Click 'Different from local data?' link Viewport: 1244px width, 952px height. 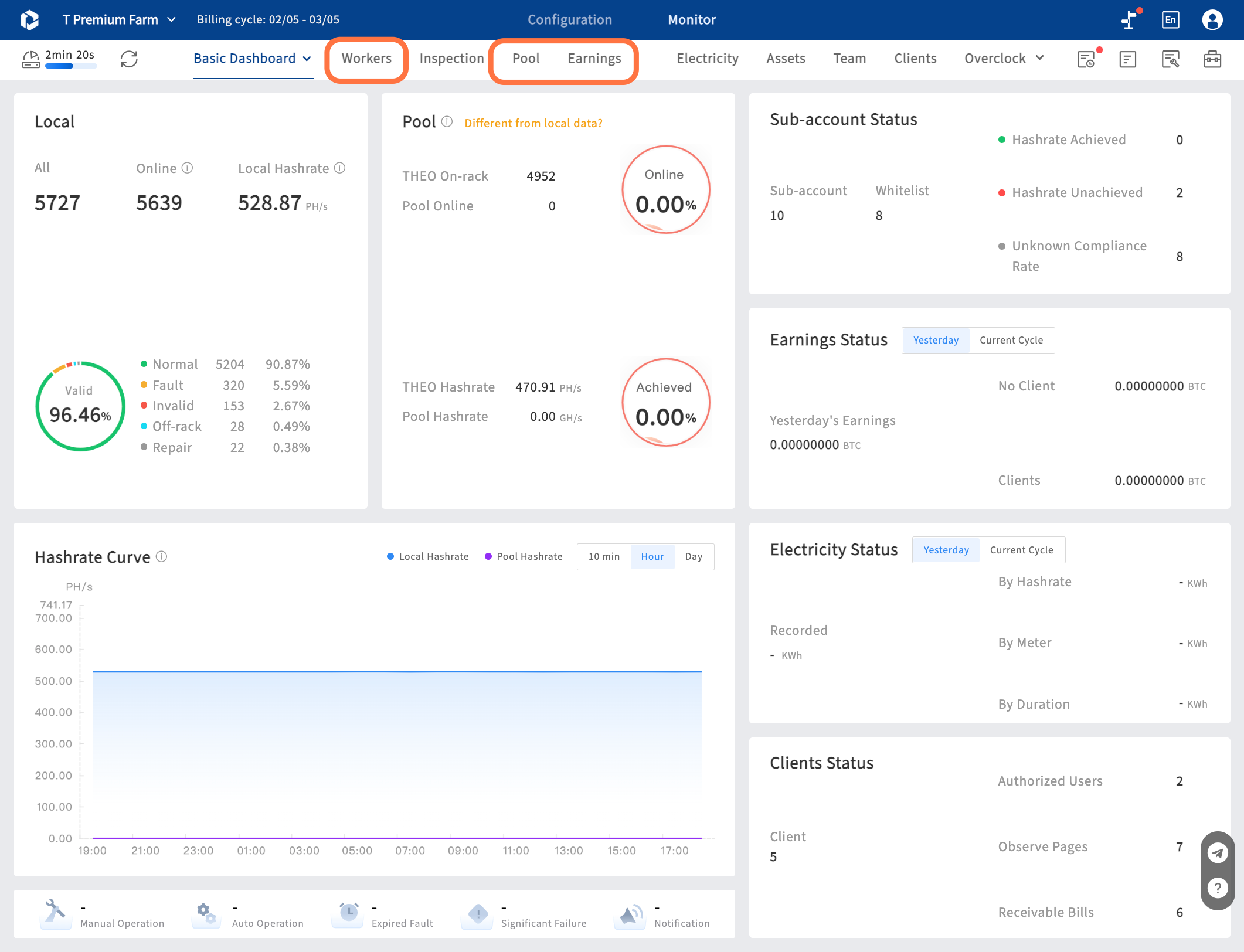click(x=533, y=123)
